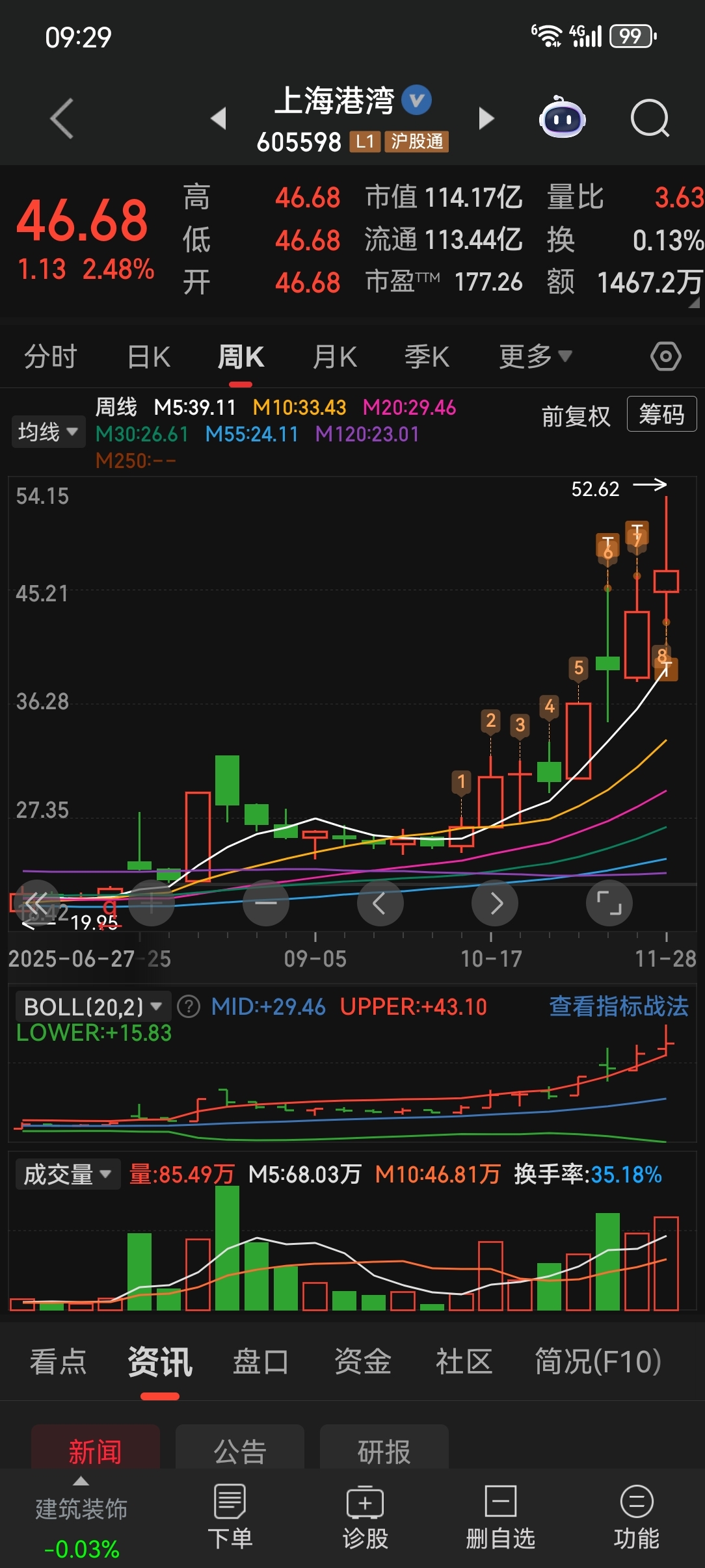Switch to 月K chart tab
705x1568 pixels.
tap(334, 356)
